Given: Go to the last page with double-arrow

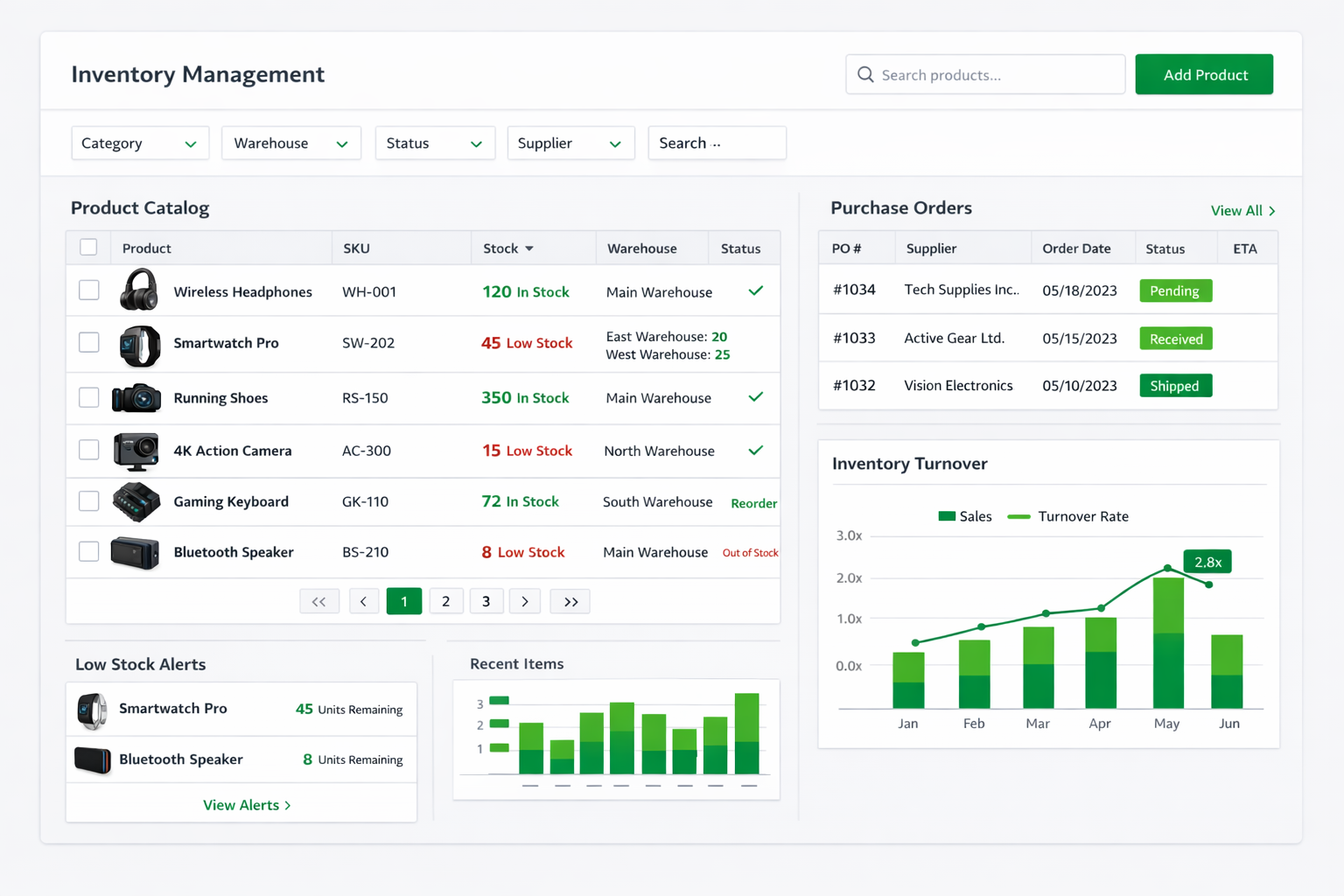Looking at the screenshot, I should pyautogui.click(x=570, y=602).
